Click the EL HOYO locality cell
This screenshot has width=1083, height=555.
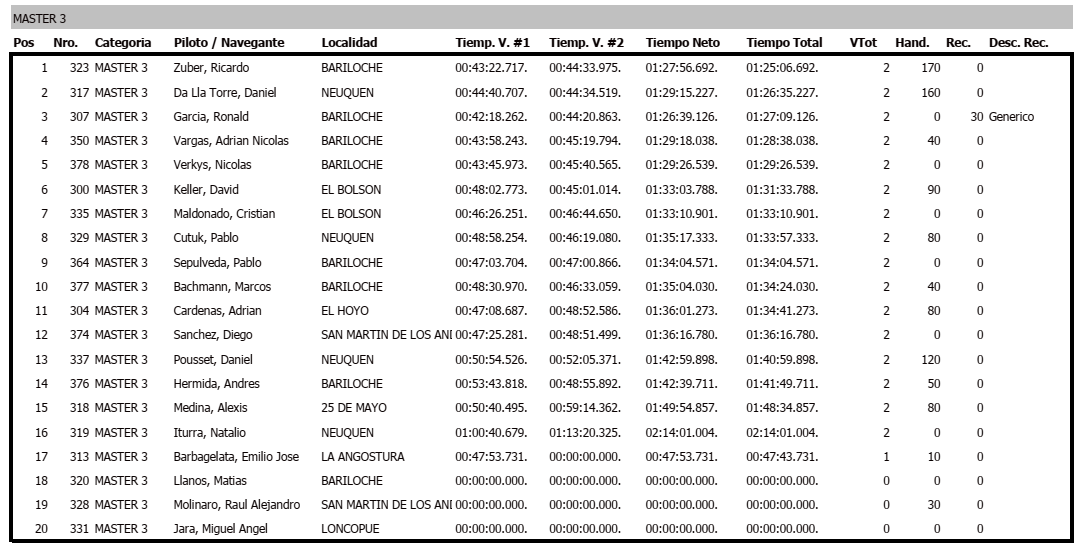click(345, 311)
